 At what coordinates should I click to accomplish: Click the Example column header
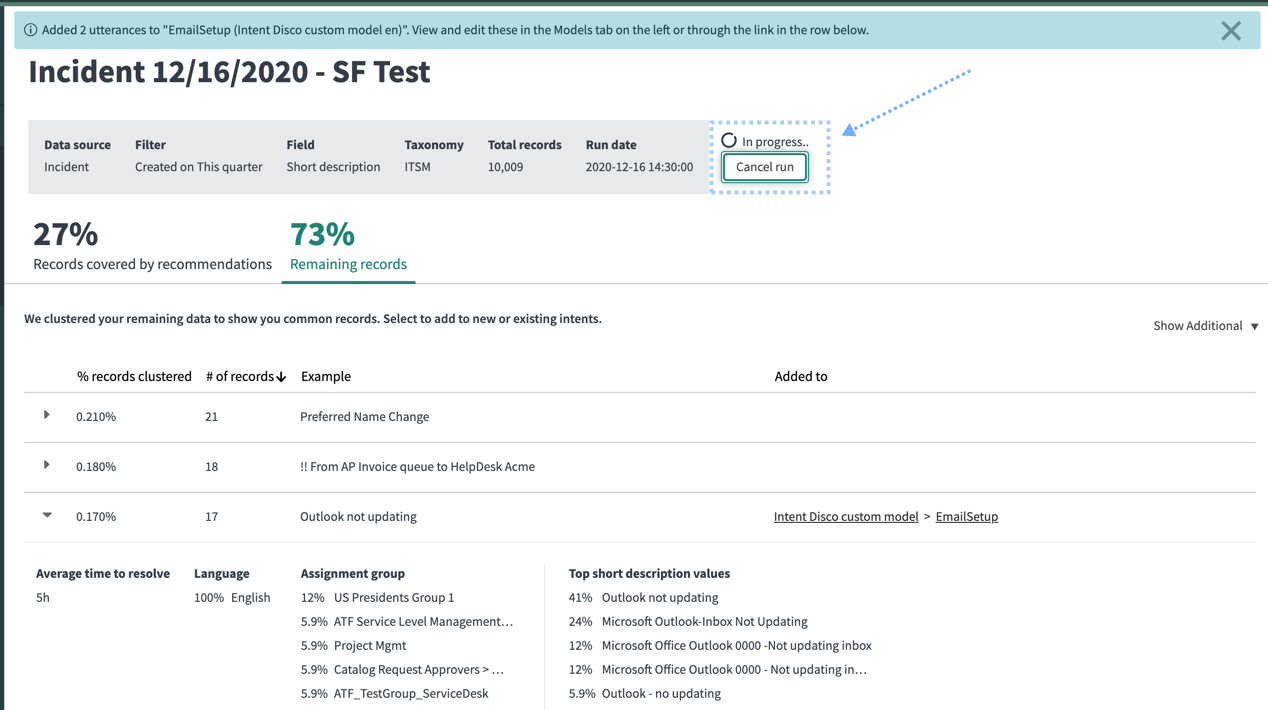326,377
